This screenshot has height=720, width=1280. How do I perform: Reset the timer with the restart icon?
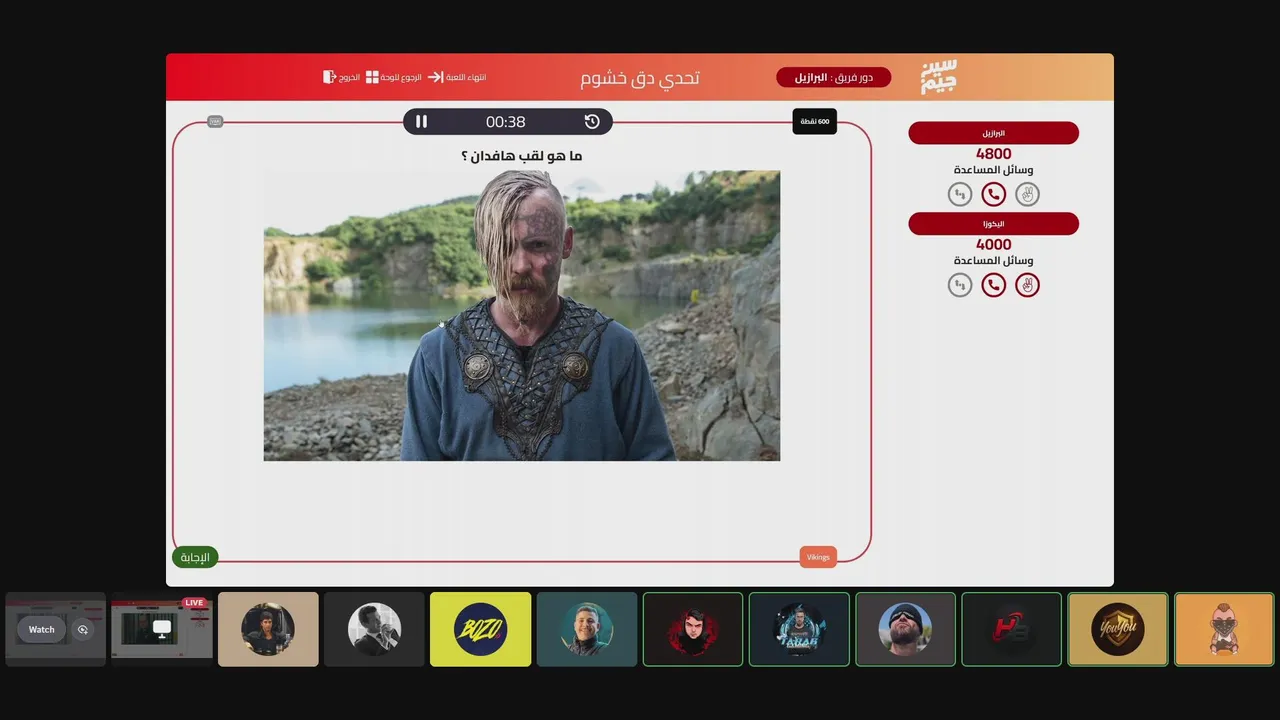coord(592,122)
